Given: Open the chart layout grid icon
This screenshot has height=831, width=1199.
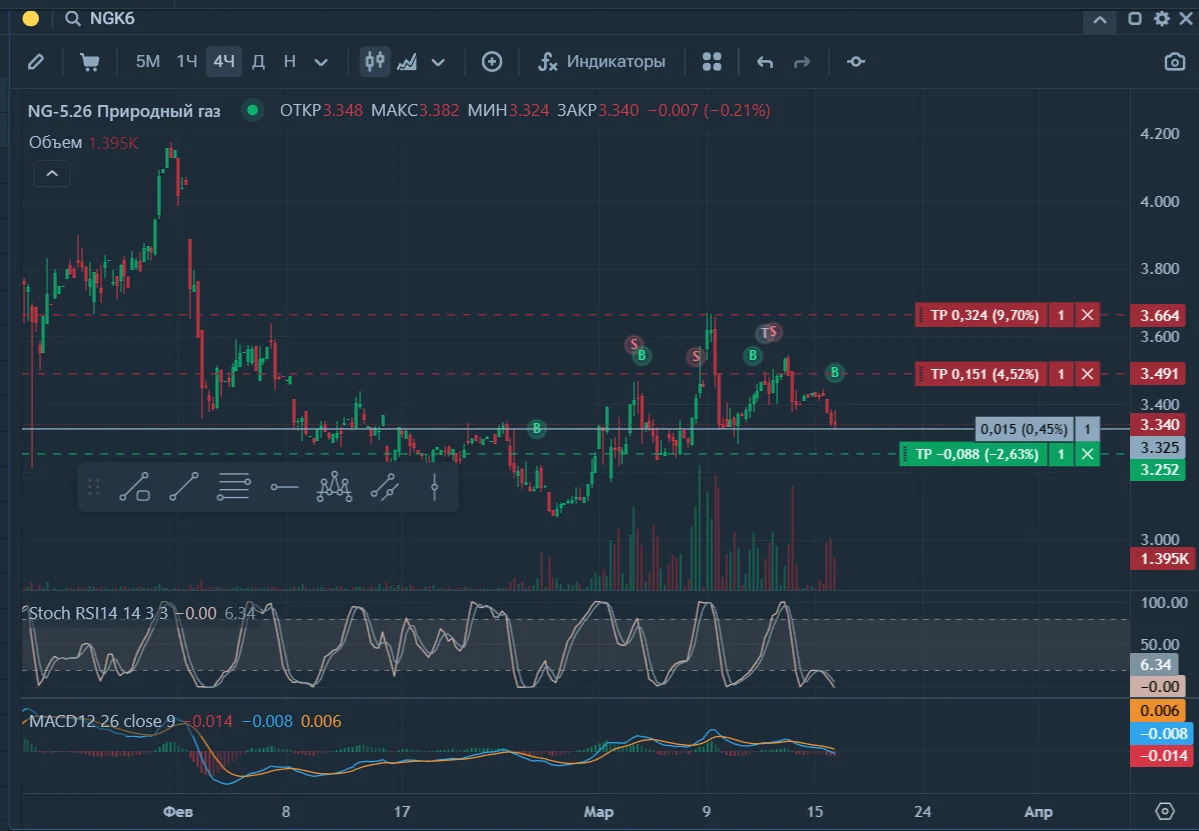Looking at the screenshot, I should (x=712, y=62).
